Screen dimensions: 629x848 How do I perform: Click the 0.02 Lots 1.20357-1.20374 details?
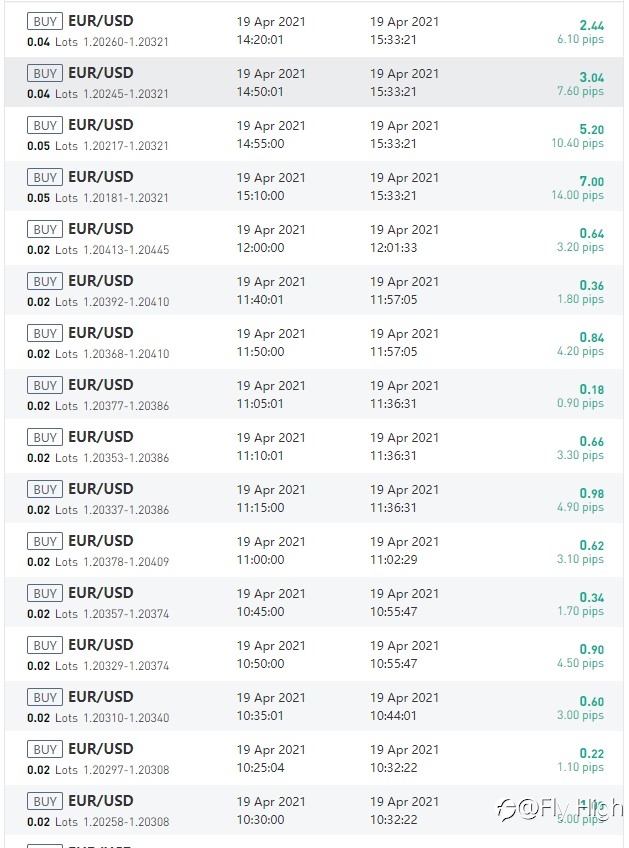pos(98,614)
